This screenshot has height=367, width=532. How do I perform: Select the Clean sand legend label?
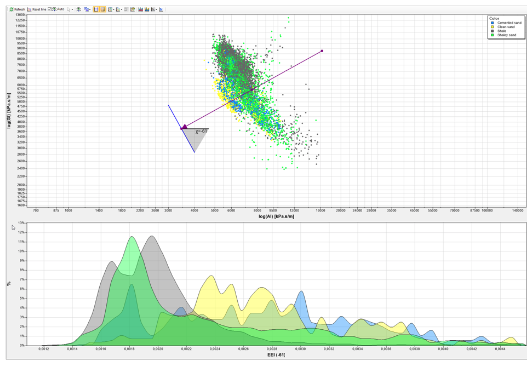point(506,27)
